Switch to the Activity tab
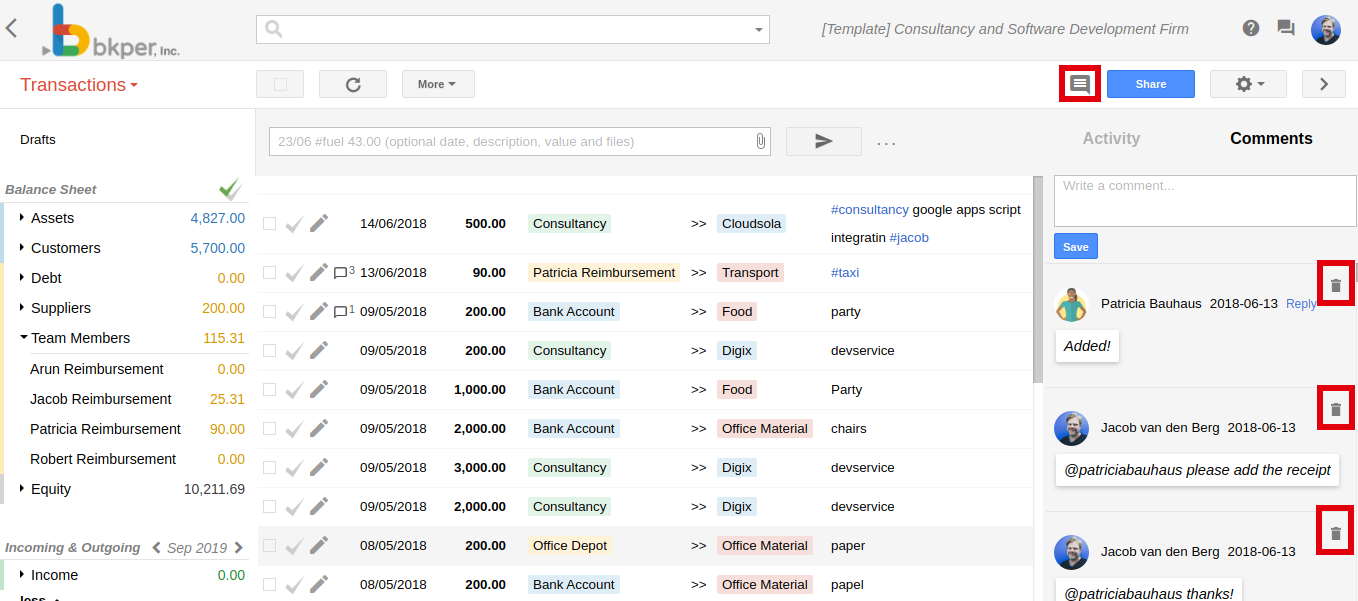The width and height of the screenshot is (1358, 601). pos(1110,139)
